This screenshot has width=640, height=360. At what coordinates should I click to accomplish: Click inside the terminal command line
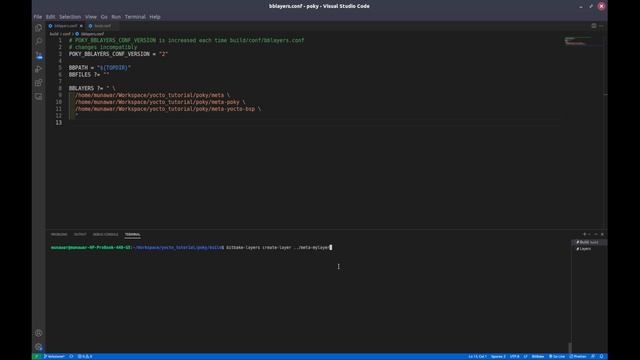(278, 247)
